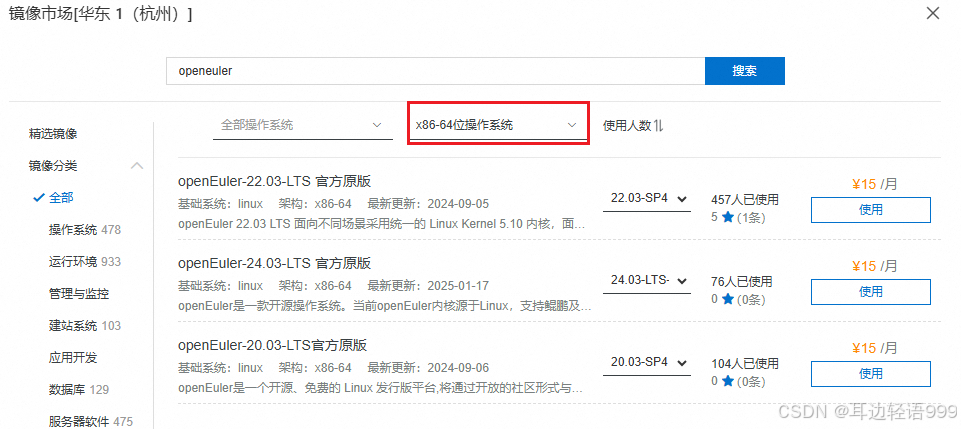Image resolution: width=961 pixels, height=429 pixels.
Task: Open the x86-64位操作系统 architecture dropdown
Action: point(498,125)
